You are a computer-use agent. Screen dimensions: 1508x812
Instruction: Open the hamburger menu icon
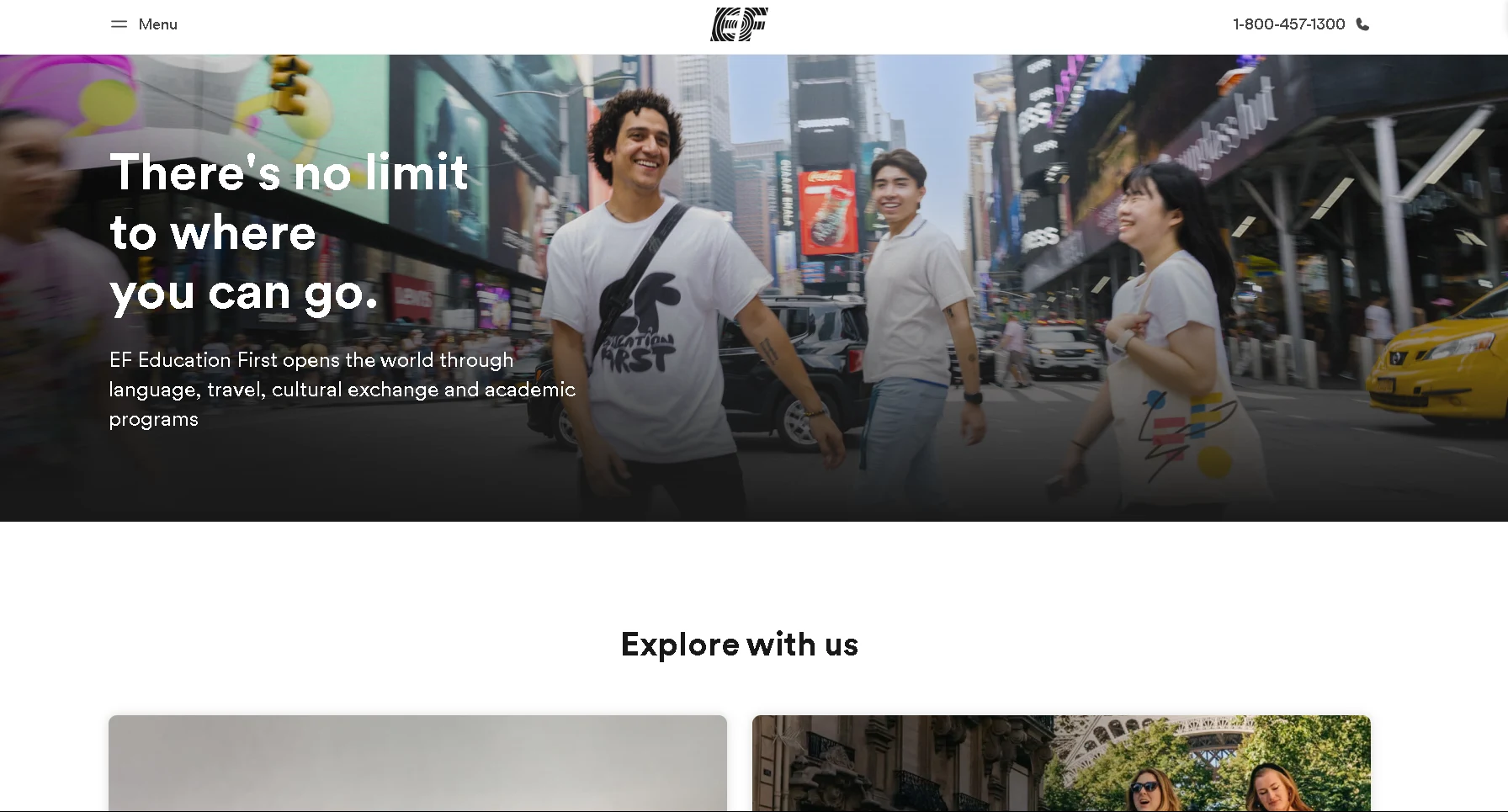[119, 24]
